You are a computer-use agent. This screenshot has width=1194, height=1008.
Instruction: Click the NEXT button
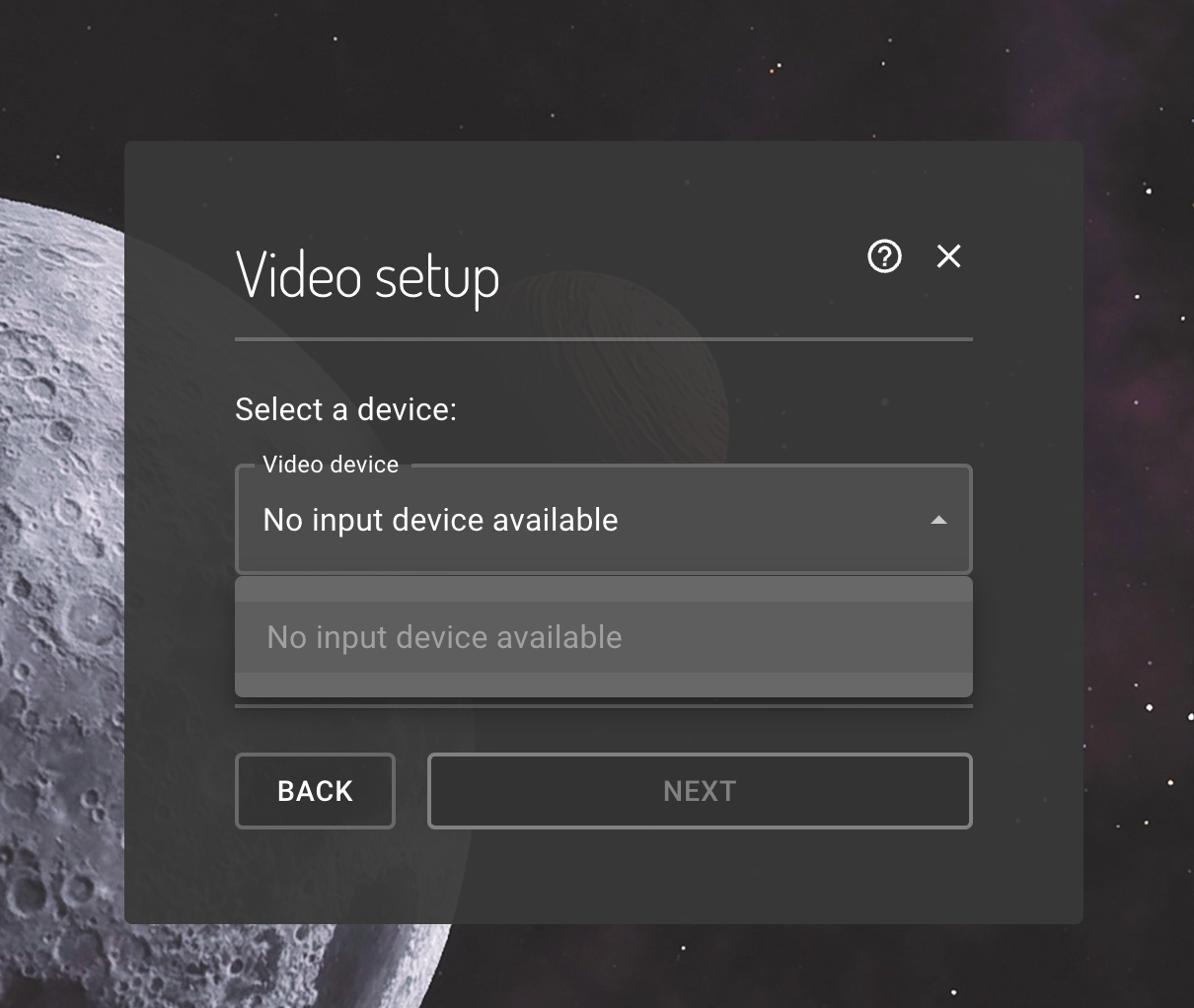click(700, 790)
